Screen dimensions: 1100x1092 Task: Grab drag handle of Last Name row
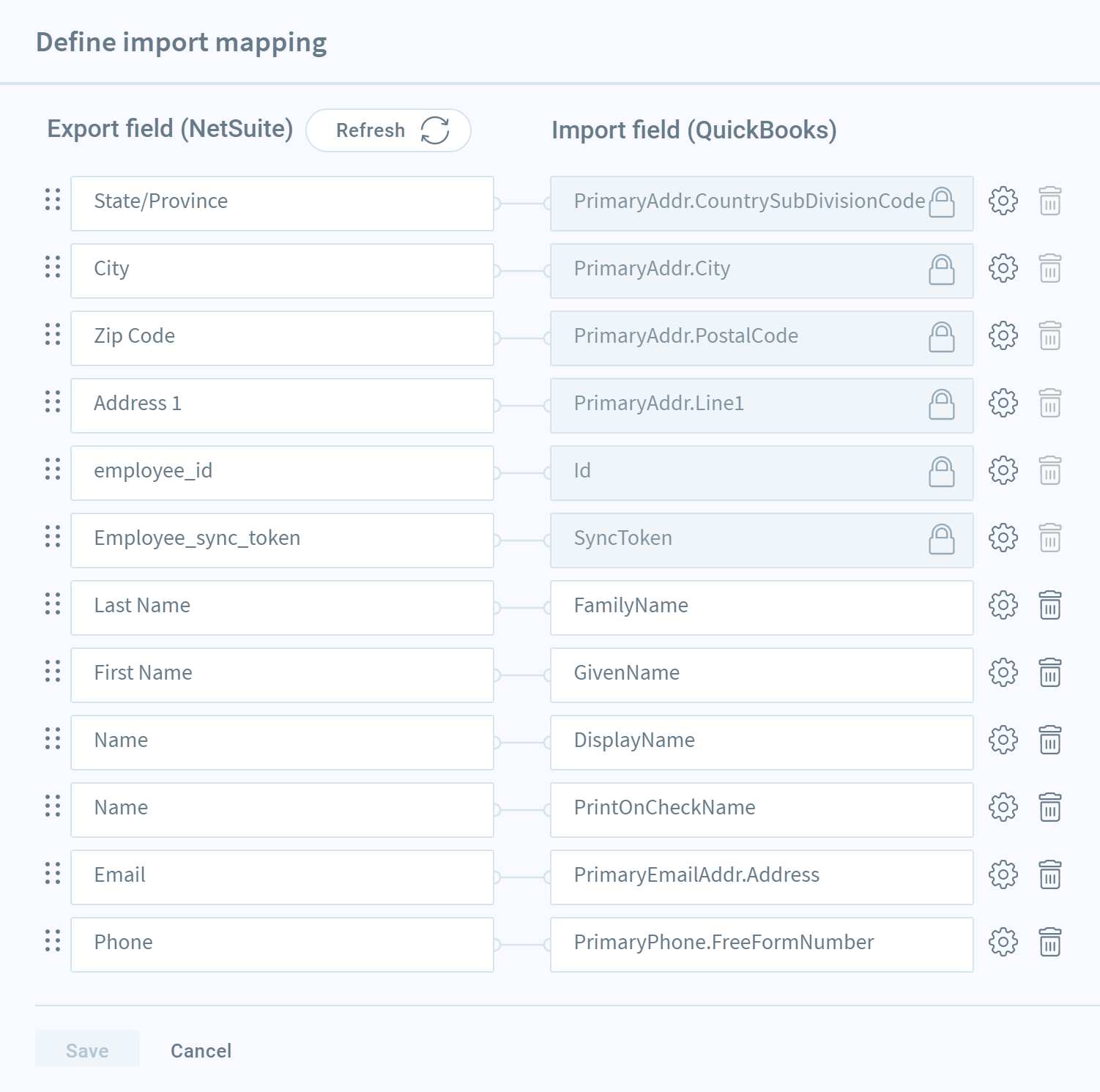click(x=53, y=603)
